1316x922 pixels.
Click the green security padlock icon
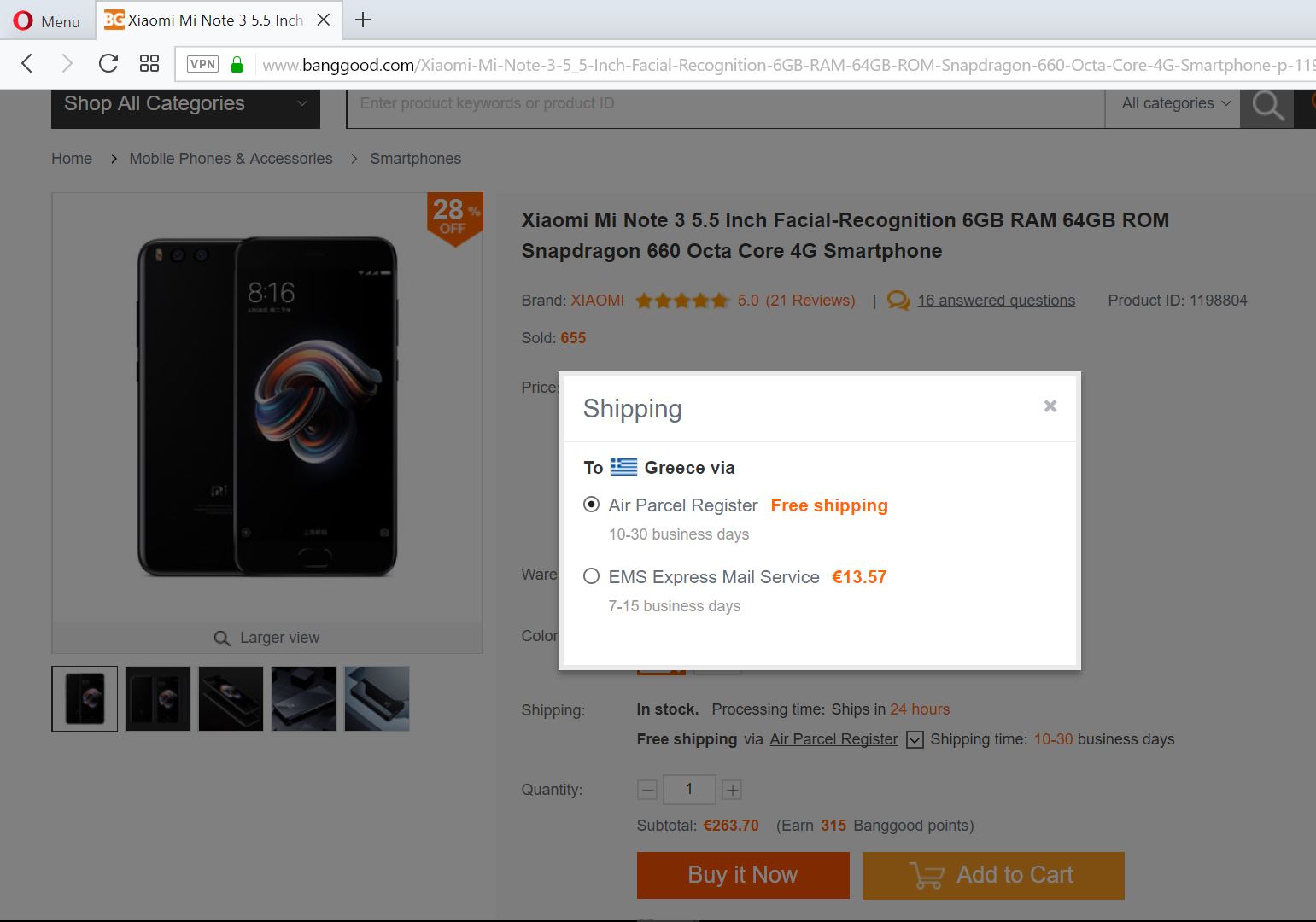237,64
